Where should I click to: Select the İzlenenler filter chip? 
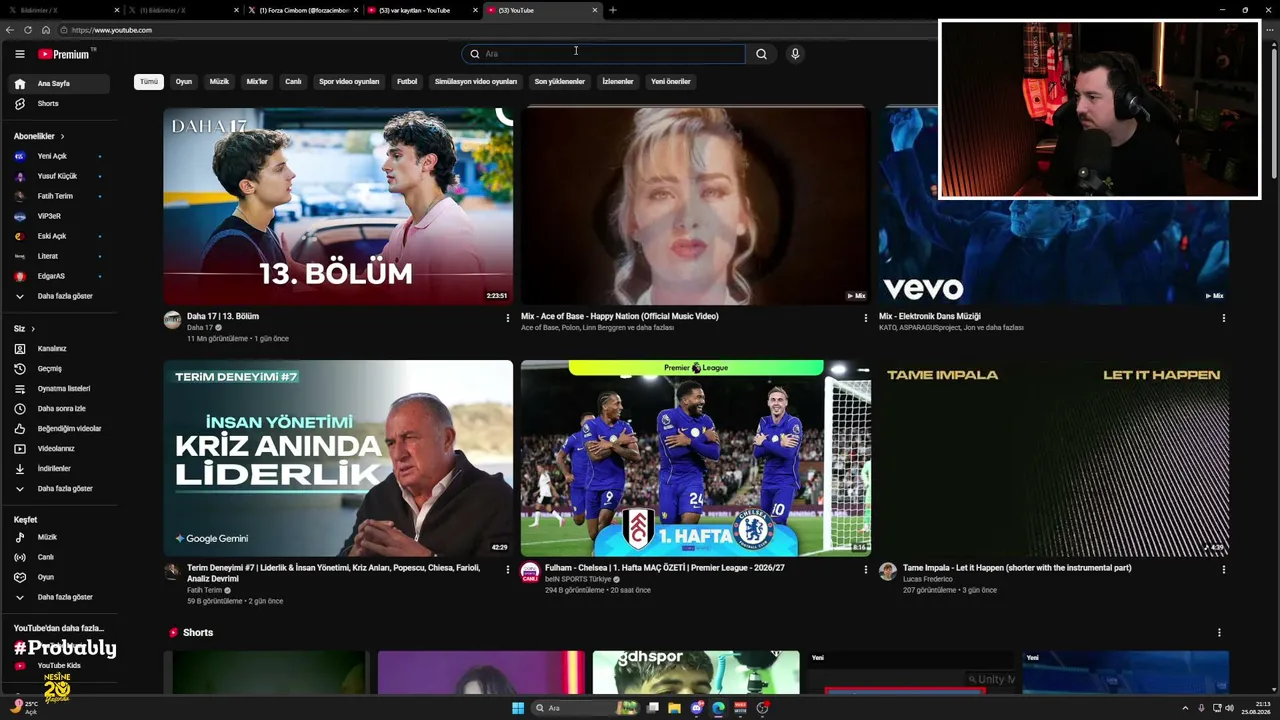click(x=618, y=82)
